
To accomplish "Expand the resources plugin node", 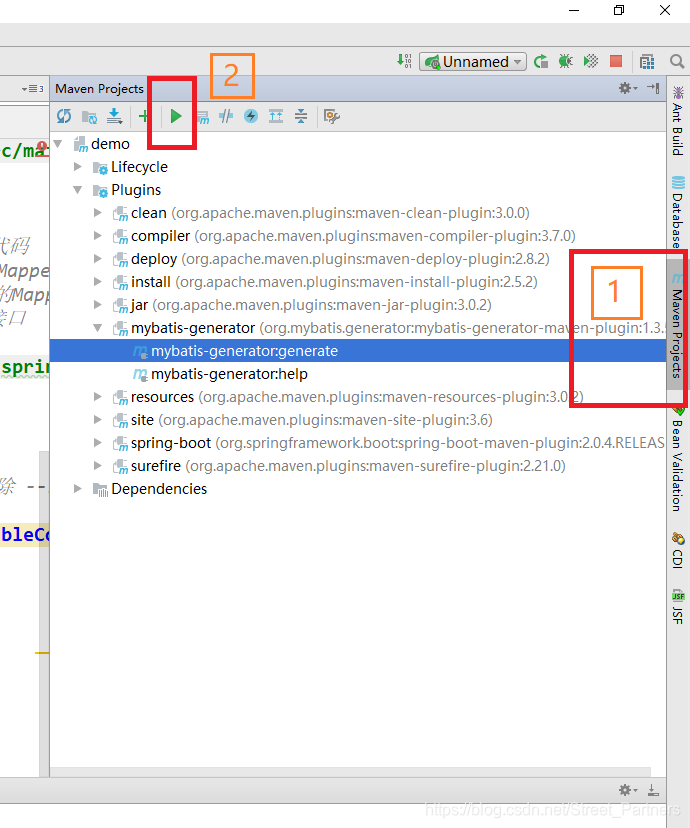I will 98,397.
